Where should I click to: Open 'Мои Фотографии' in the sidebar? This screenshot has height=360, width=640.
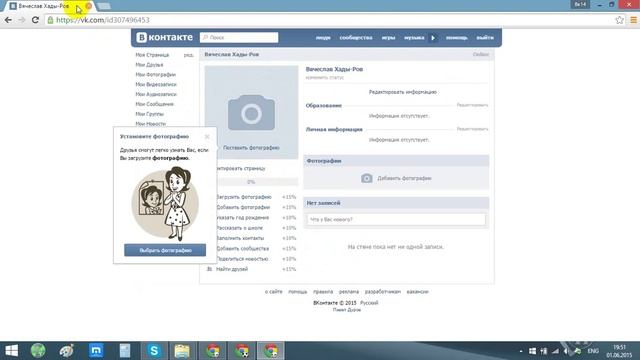[156, 74]
